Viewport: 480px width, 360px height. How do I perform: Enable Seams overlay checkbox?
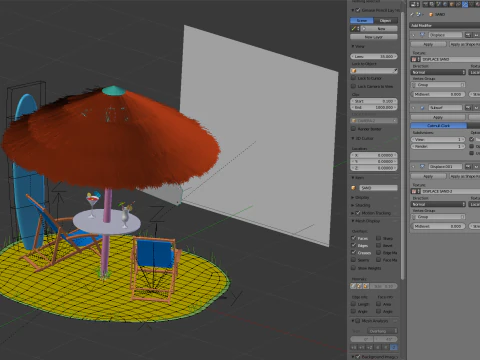tap(353, 260)
